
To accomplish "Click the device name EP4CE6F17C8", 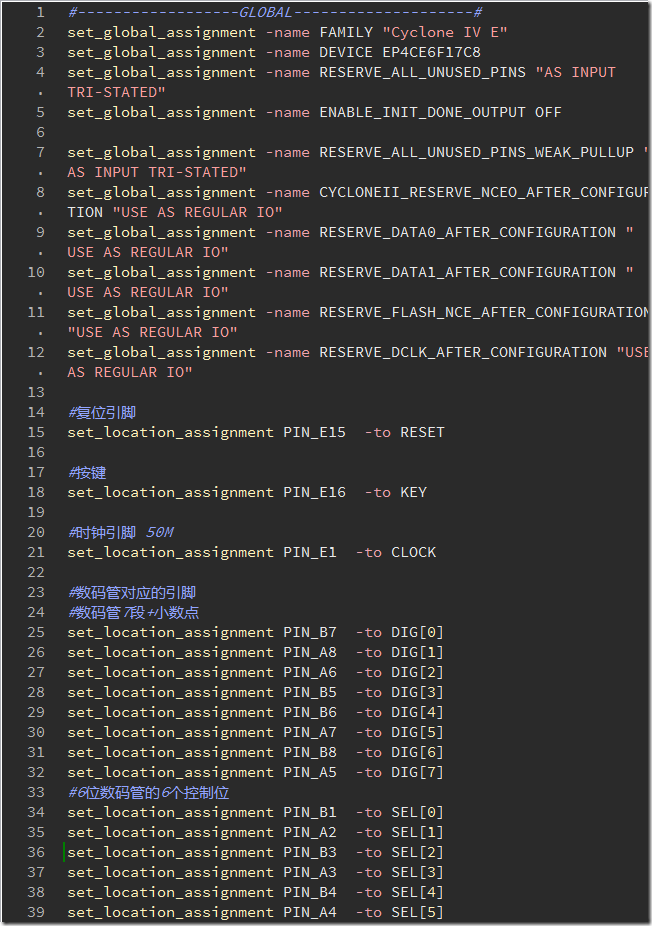I will pyautogui.click(x=431, y=53).
